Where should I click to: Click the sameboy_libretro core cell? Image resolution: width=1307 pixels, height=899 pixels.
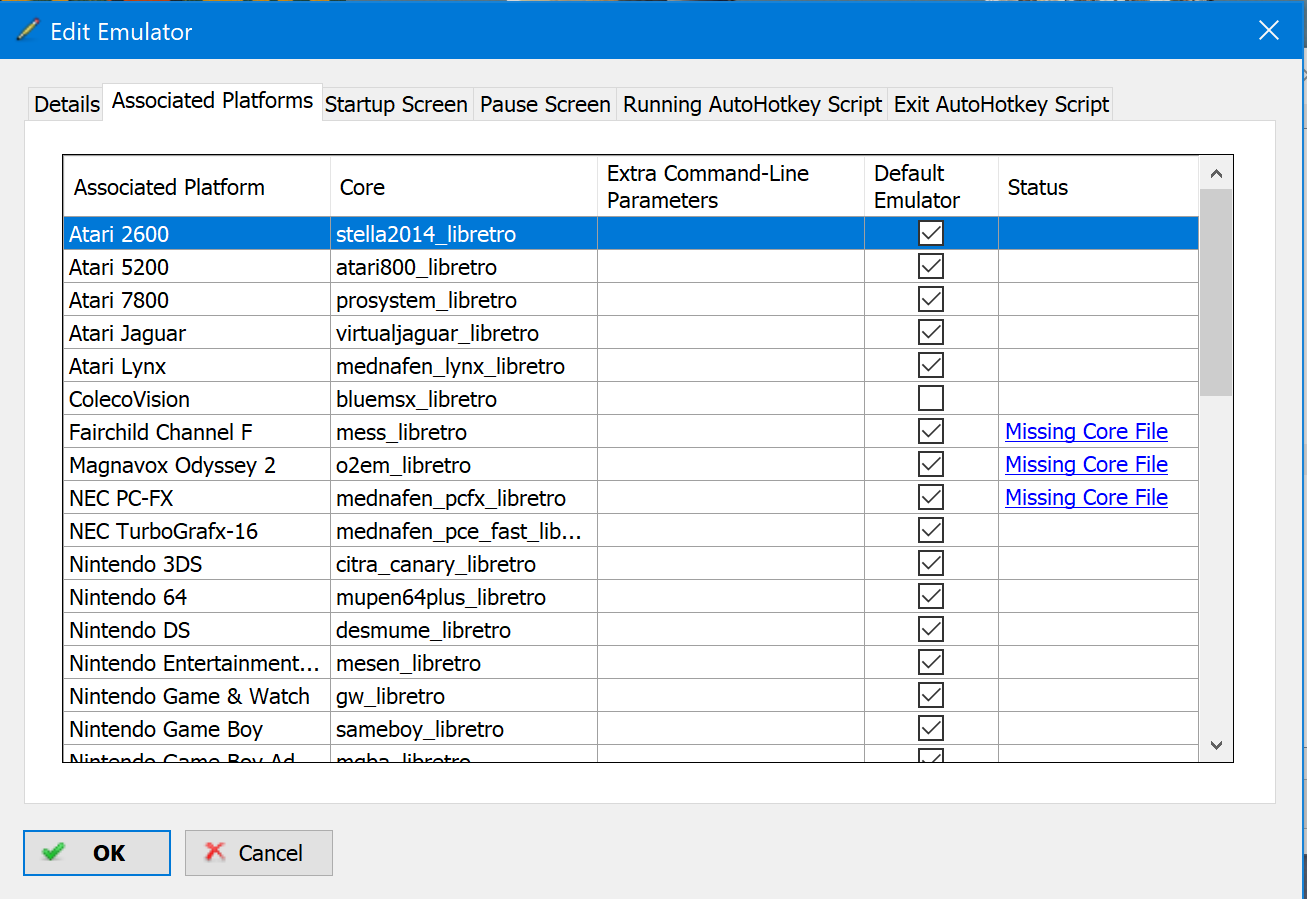(464, 729)
